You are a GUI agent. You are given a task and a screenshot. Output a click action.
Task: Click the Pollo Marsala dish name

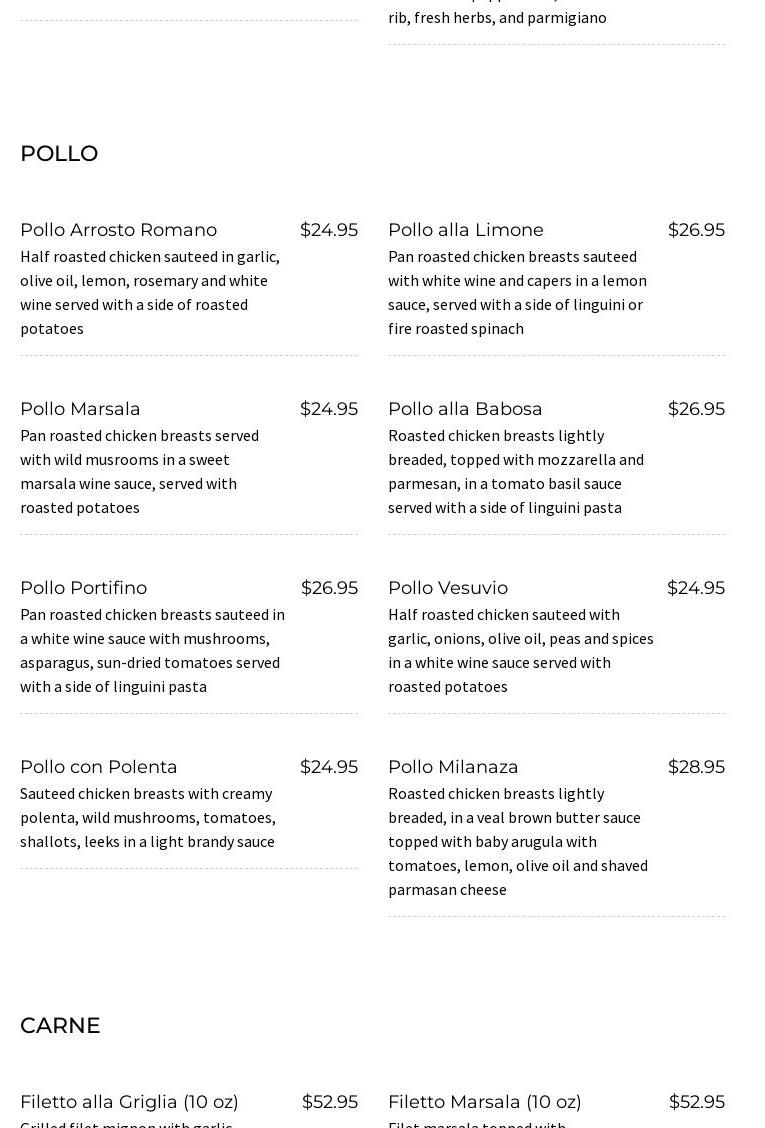pos(80,409)
